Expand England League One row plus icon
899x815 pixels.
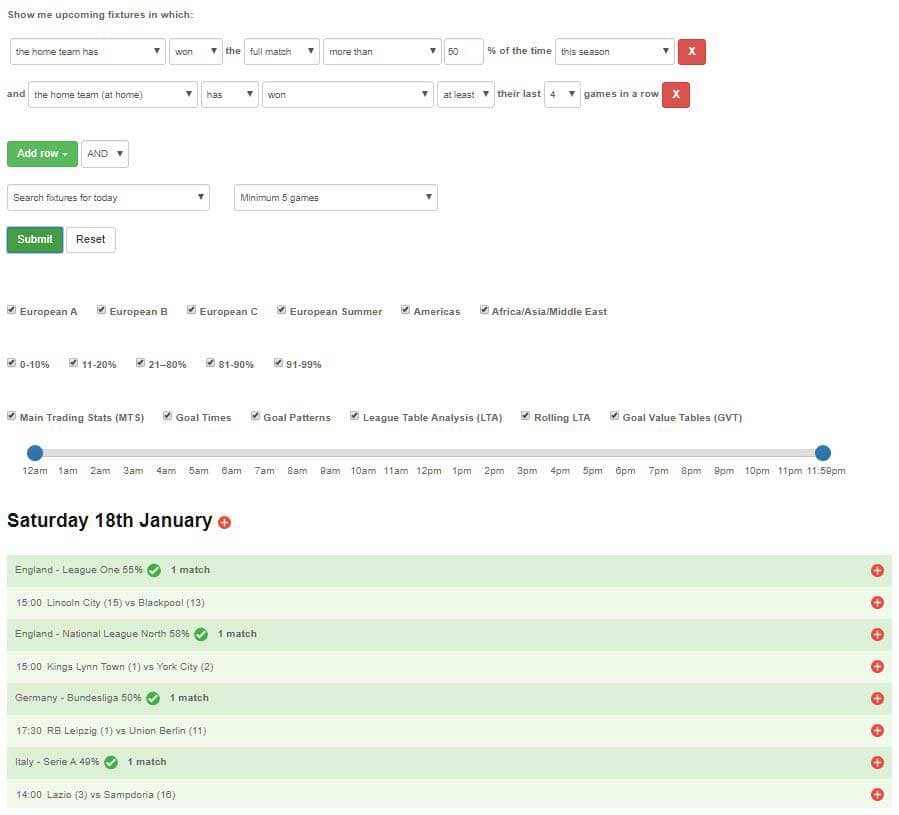pos(877,570)
